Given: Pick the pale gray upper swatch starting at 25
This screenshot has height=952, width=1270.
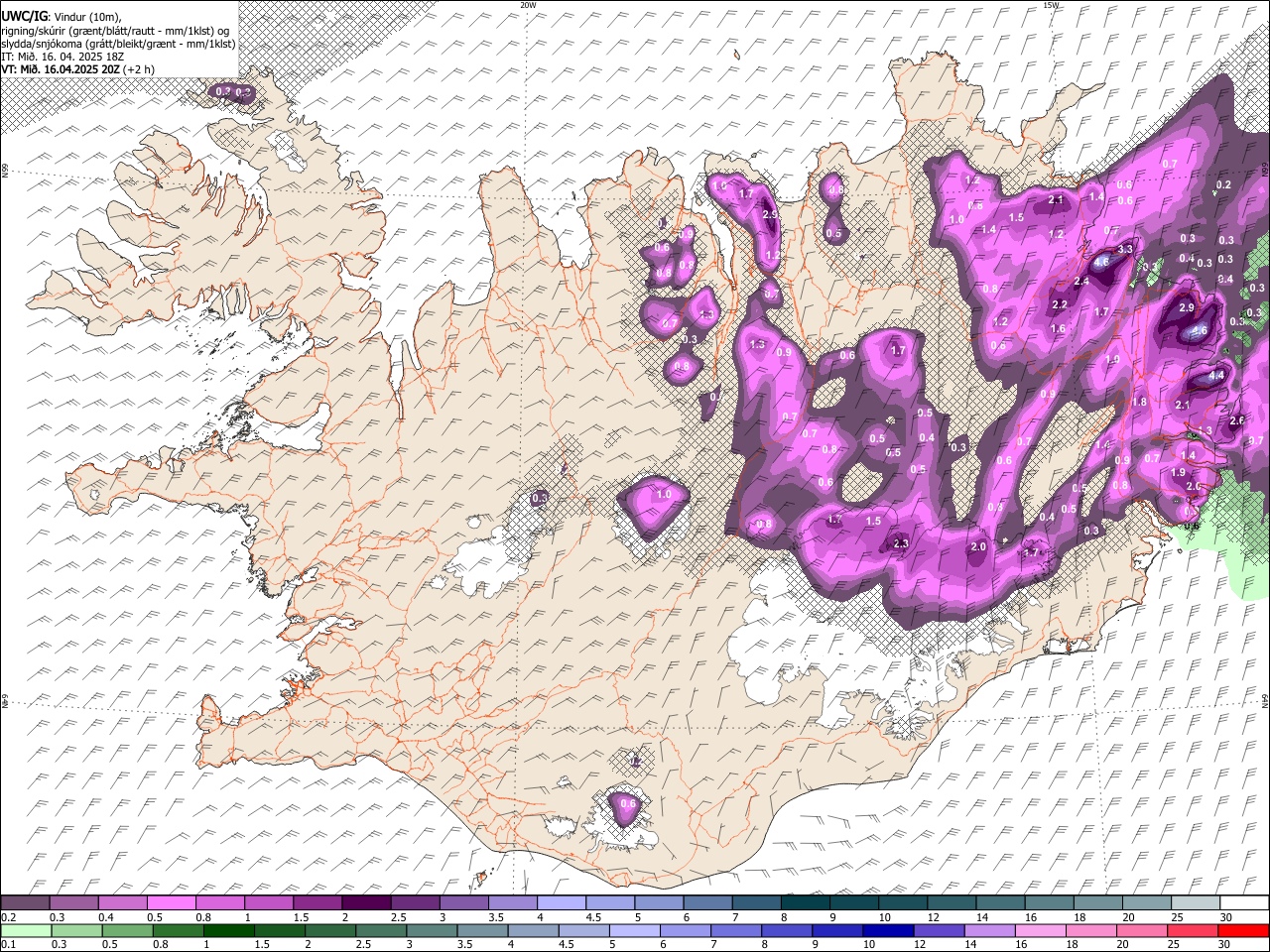Looking at the screenshot, I should [1197, 902].
